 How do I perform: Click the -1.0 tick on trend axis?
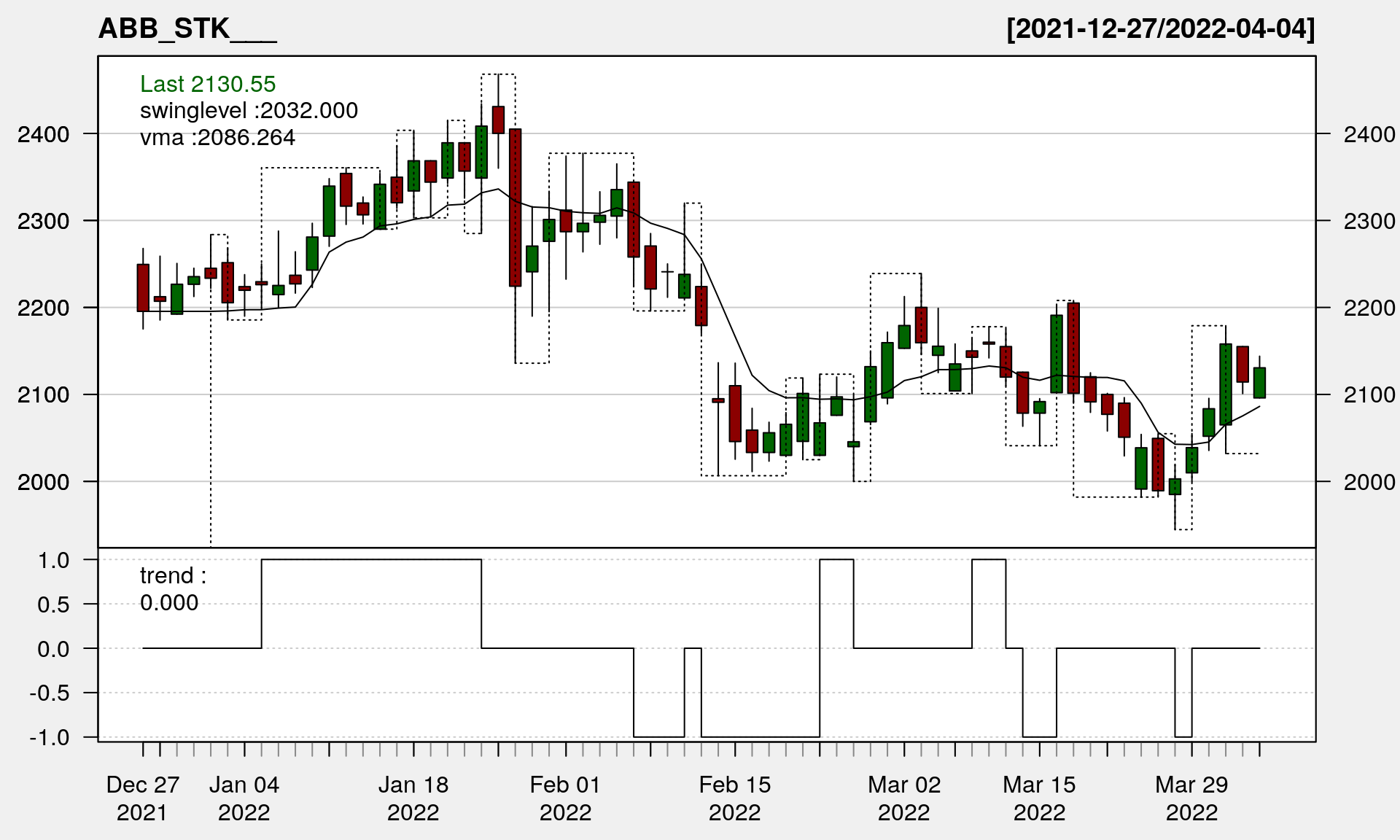[50, 737]
